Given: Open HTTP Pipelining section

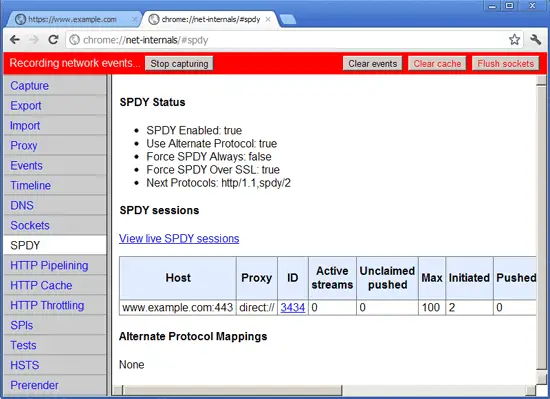Looking at the screenshot, I should click(55, 265).
